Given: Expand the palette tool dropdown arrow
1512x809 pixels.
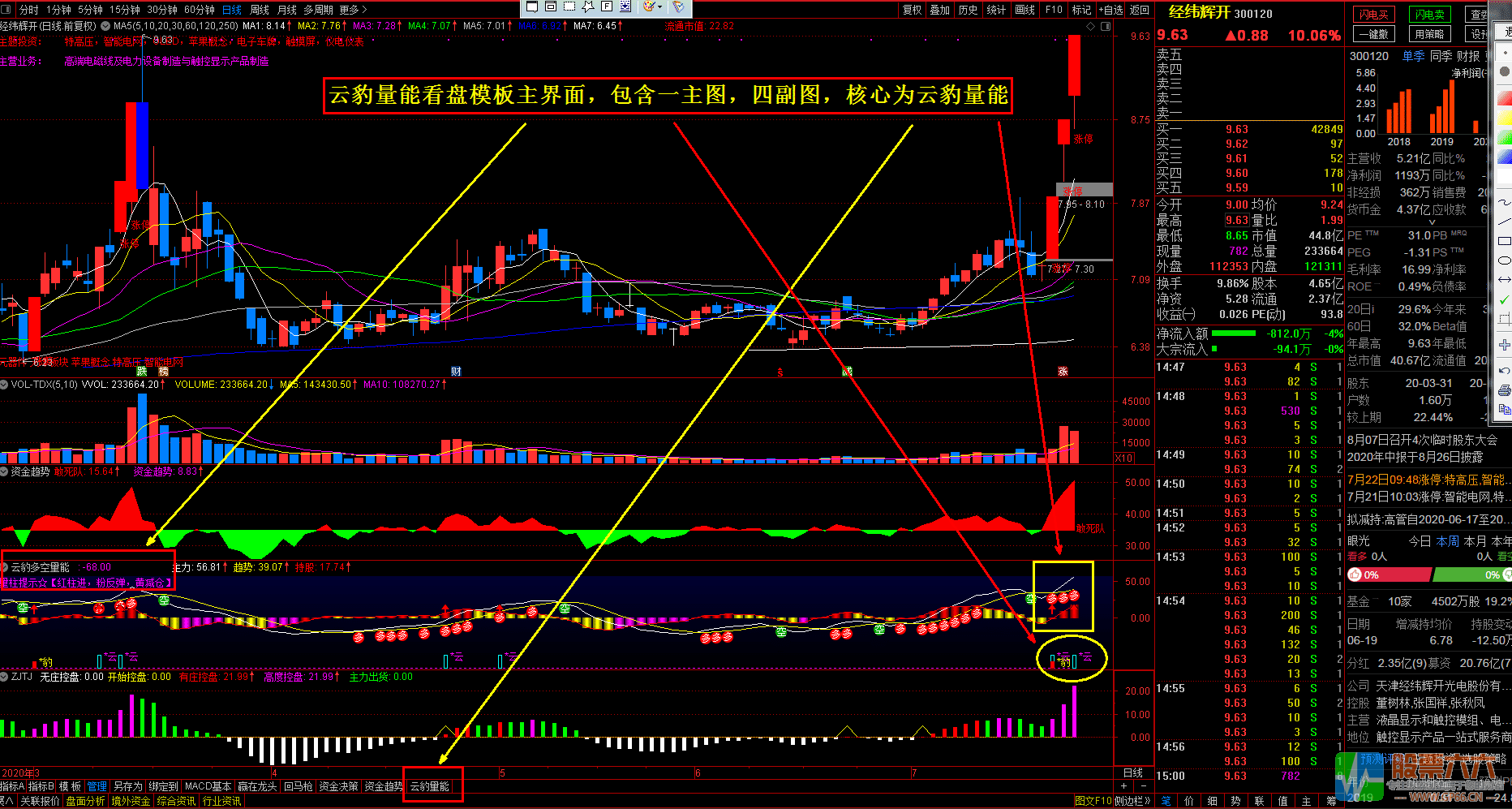Looking at the screenshot, I should pyautogui.click(x=660, y=7).
